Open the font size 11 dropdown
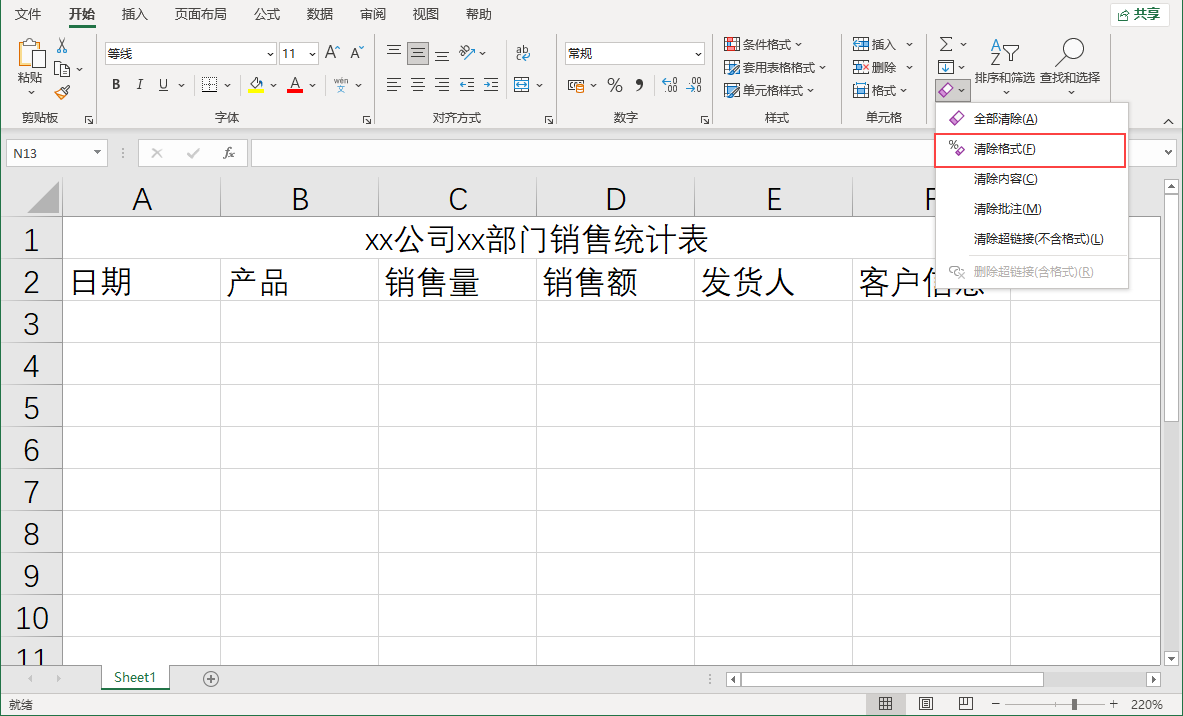The width and height of the screenshot is (1183, 716). click(312, 54)
